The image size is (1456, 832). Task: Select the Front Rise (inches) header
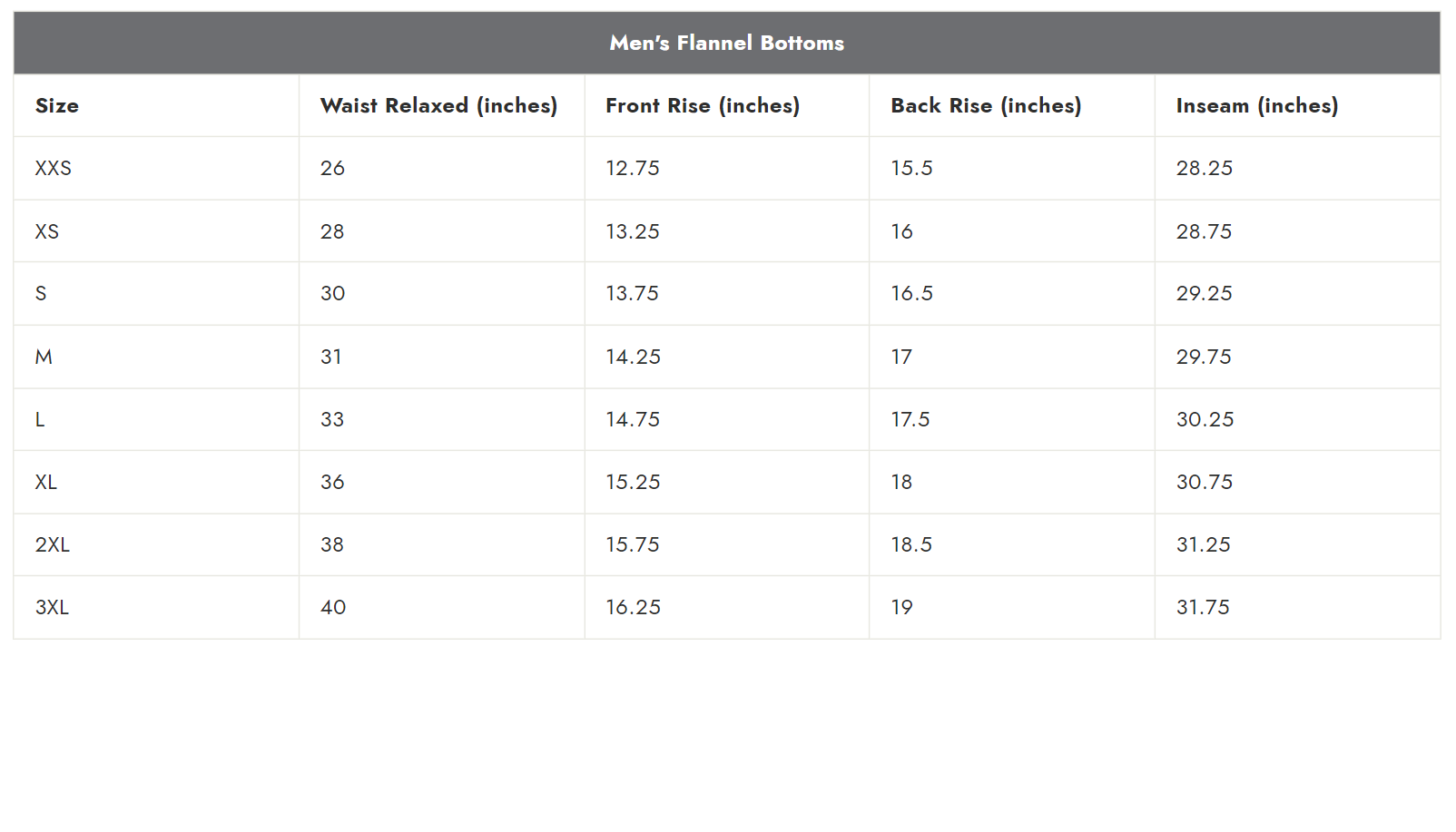click(703, 105)
